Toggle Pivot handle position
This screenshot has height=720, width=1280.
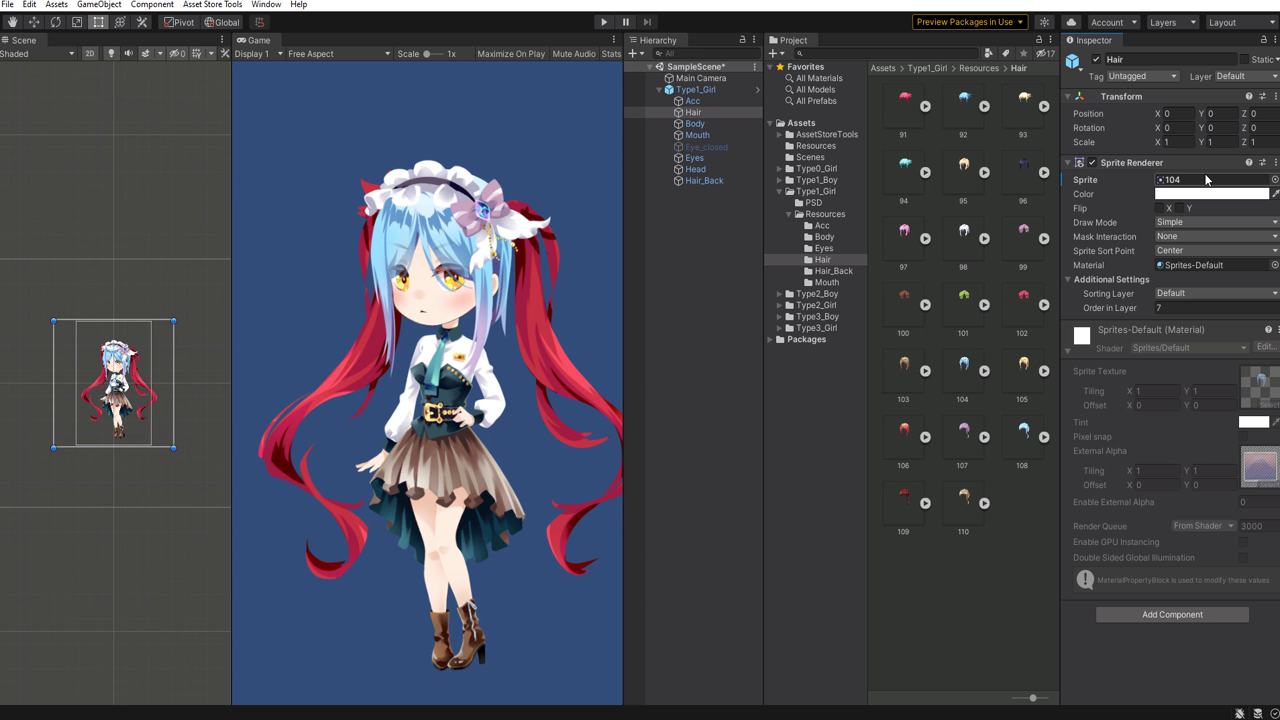[x=178, y=22]
